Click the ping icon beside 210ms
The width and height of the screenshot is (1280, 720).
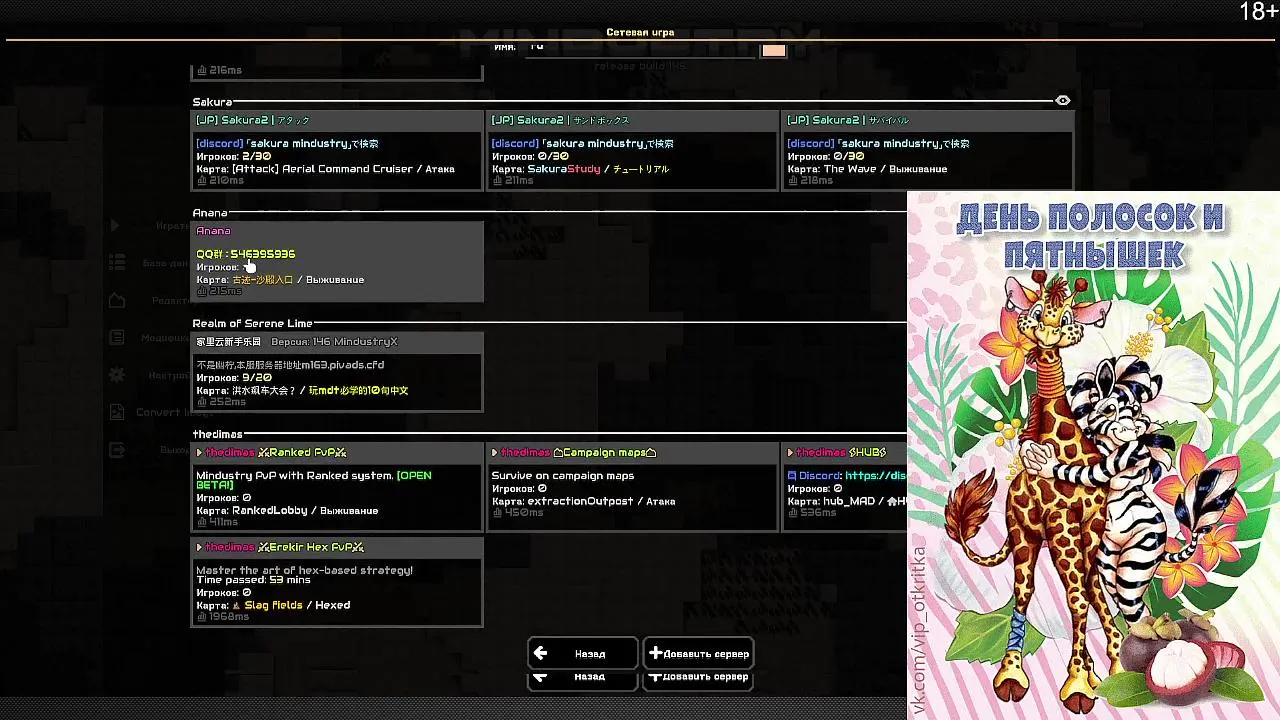[x=201, y=181]
